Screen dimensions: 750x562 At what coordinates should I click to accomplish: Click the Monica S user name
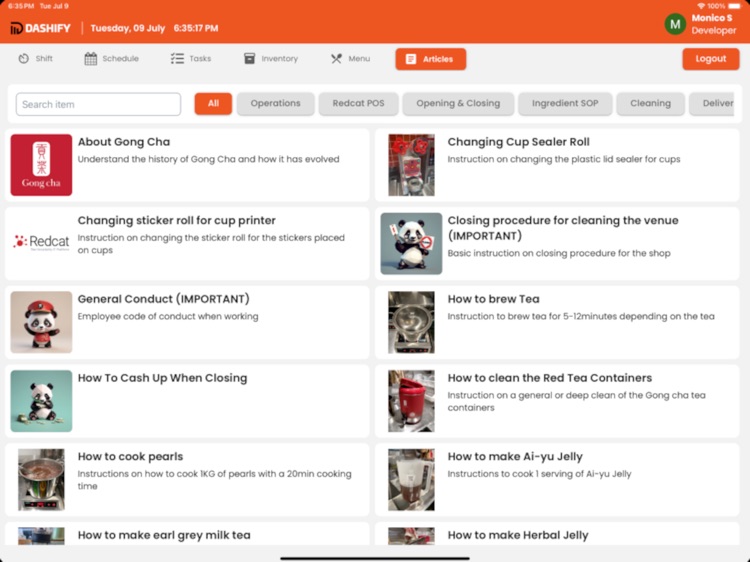point(712,18)
